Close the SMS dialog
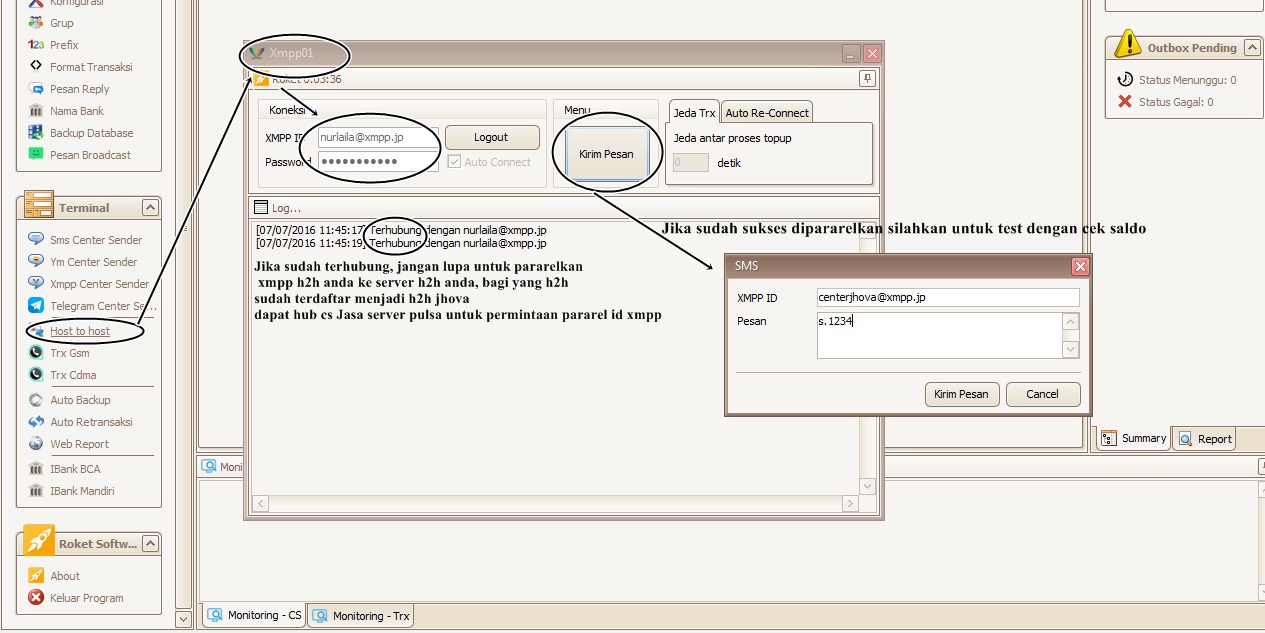This screenshot has width=1265, height=633. (1080, 267)
